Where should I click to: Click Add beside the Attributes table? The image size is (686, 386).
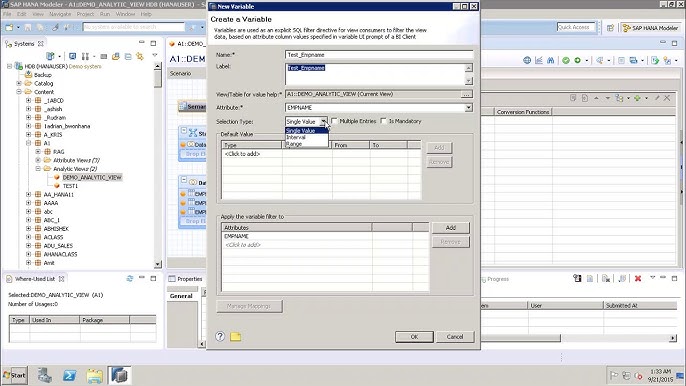coord(451,228)
